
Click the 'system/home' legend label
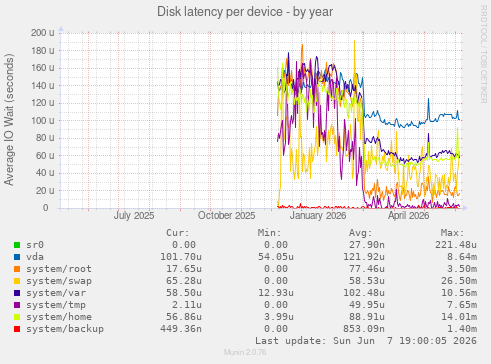(x=59, y=317)
